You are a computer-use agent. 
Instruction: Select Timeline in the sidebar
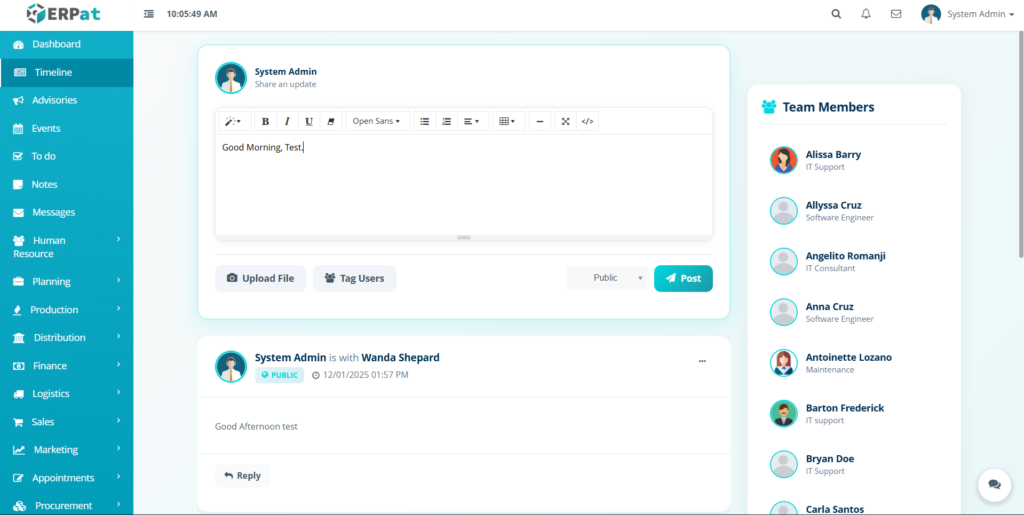67,72
